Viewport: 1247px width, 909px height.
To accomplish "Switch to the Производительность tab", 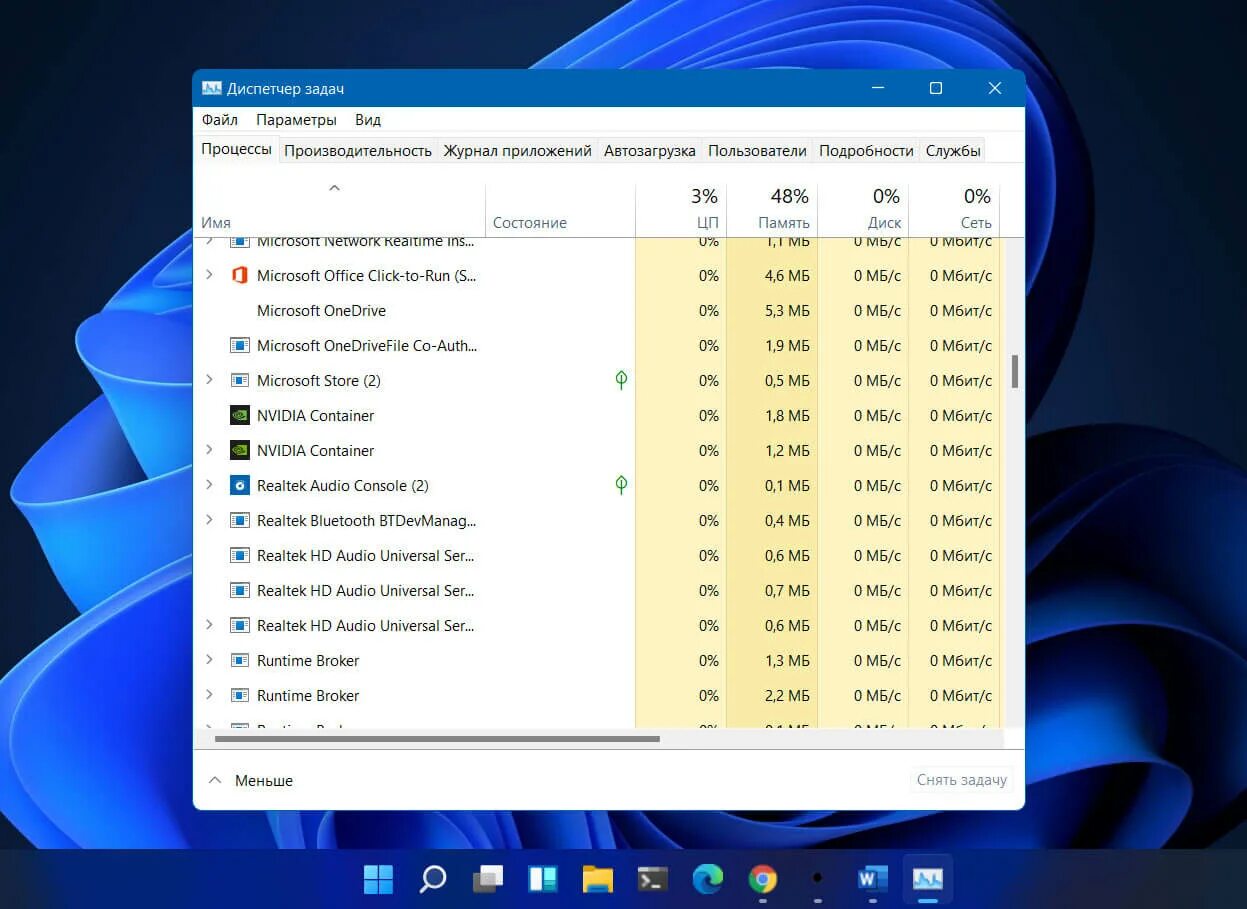I will click(358, 151).
